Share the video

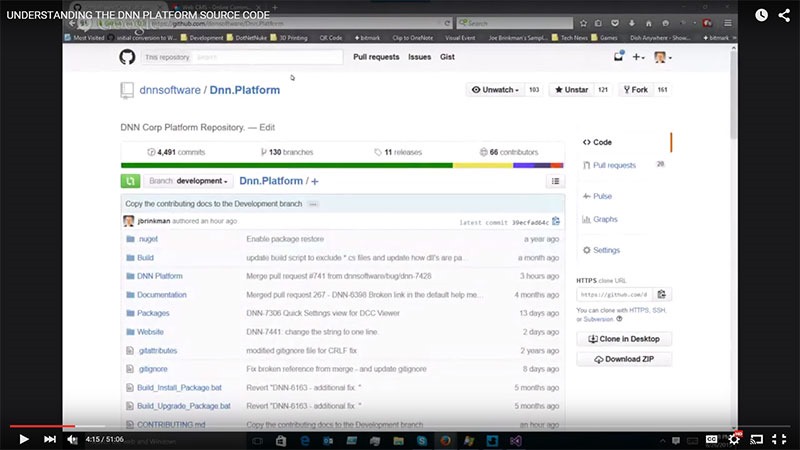click(784, 15)
